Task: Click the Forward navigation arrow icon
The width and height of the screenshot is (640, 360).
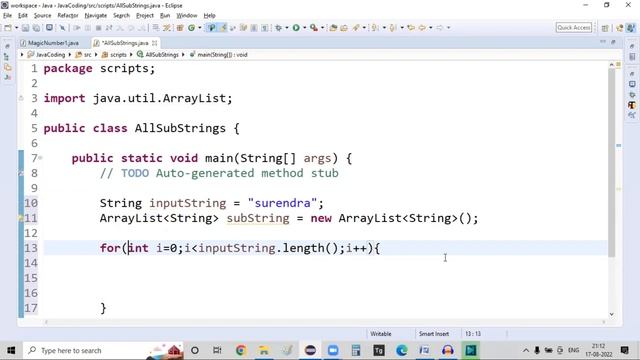Action: 440,28
